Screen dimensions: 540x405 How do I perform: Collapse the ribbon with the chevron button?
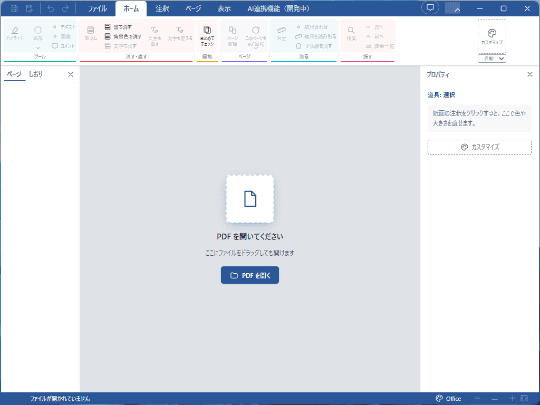pyautogui.click(x=453, y=8)
